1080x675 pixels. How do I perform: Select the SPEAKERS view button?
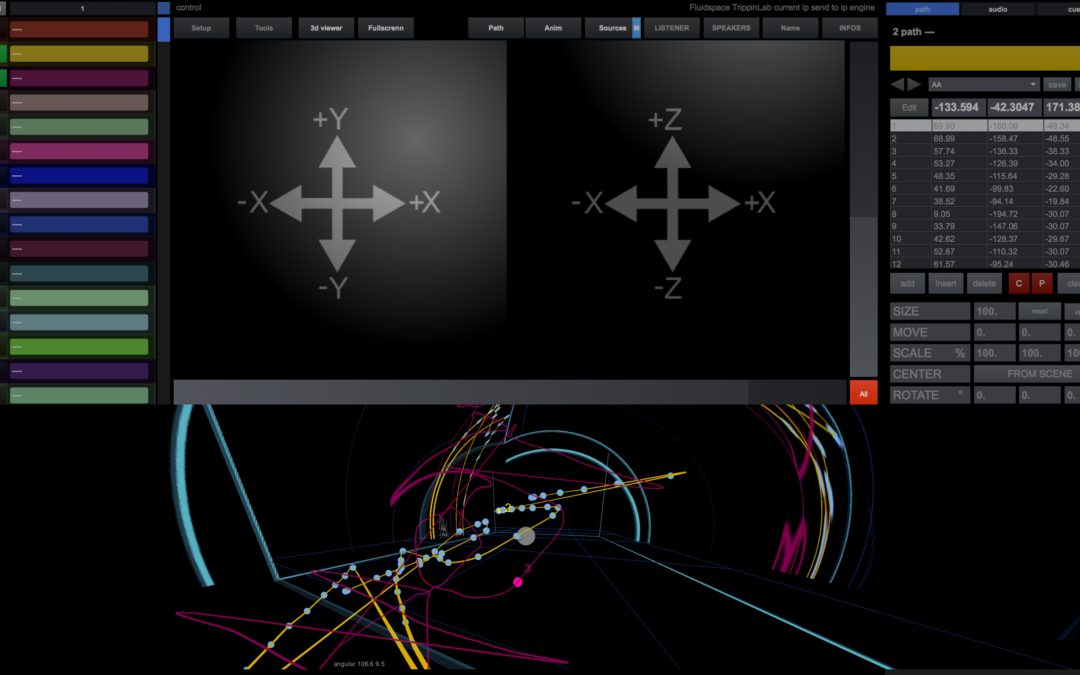coord(731,28)
